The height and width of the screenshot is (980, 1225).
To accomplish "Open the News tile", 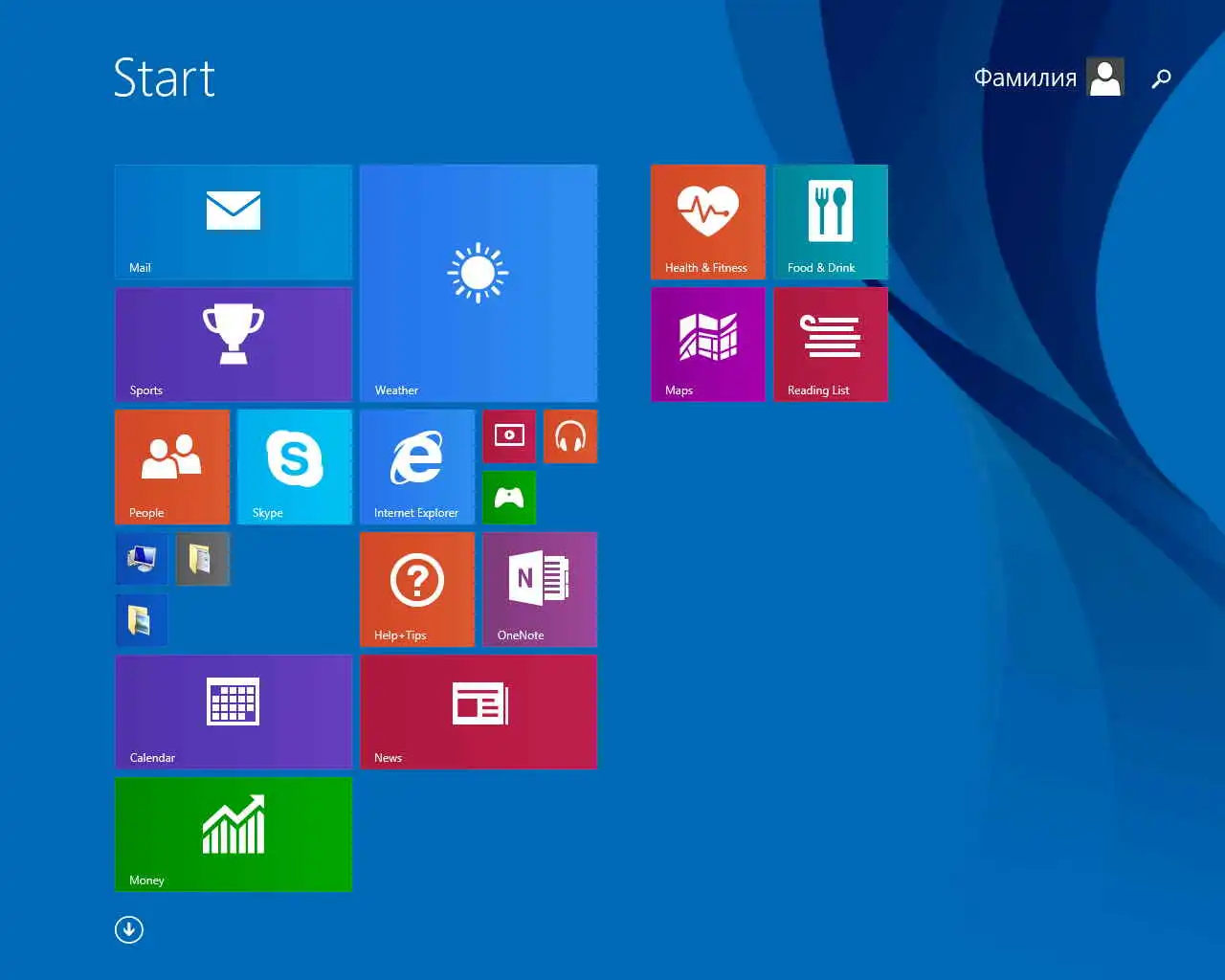I will [x=479, y=712].
